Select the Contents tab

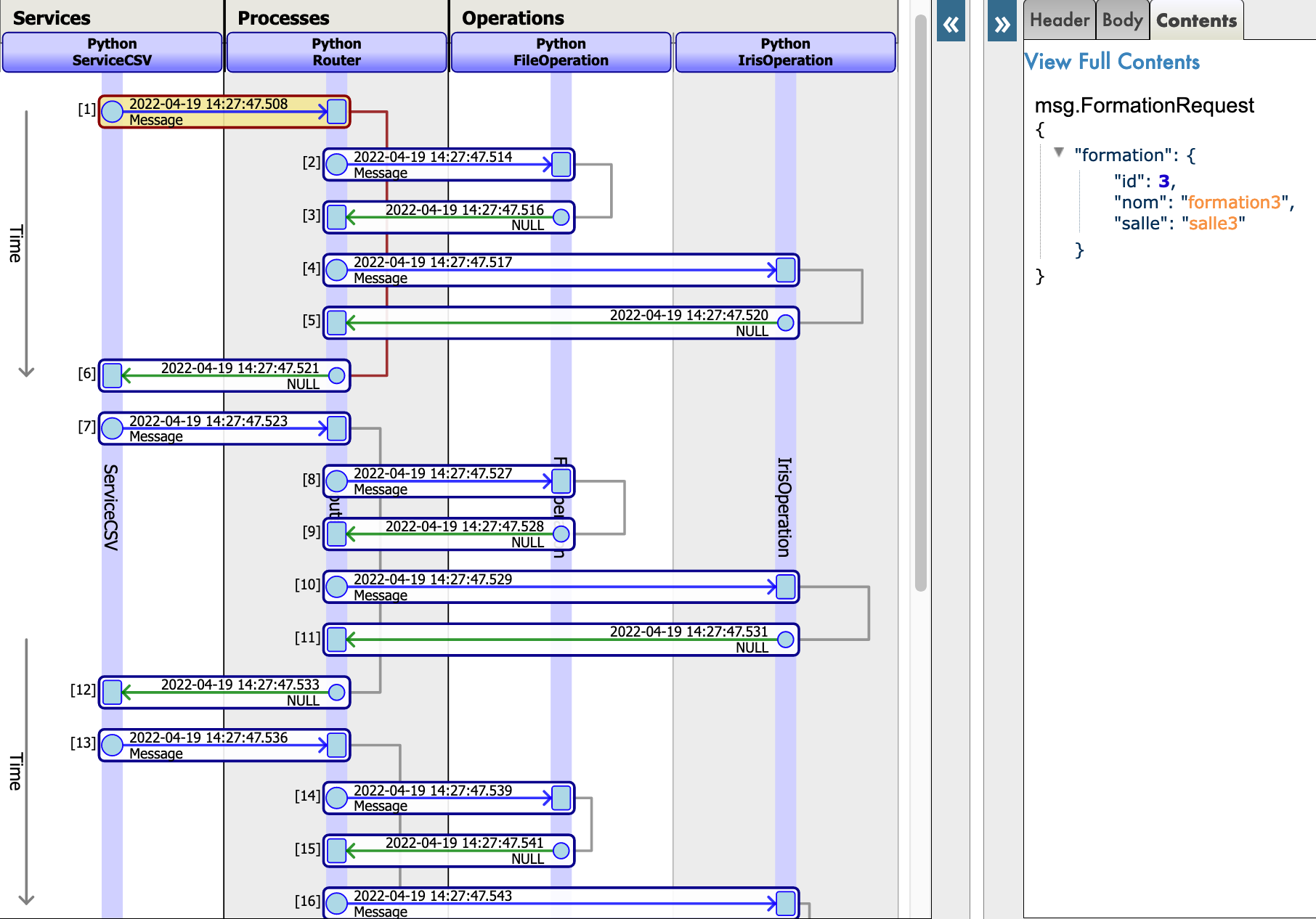1196,20
